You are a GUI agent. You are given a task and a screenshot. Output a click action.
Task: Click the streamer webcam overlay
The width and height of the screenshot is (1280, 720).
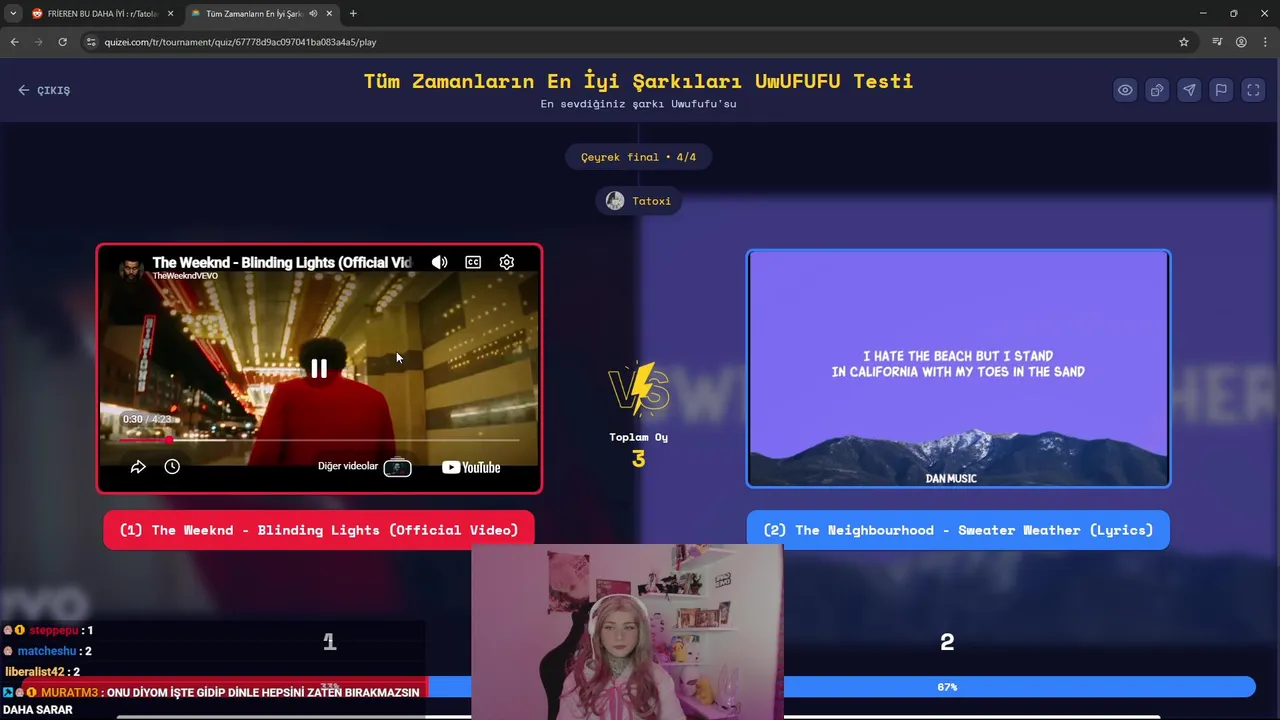click(627, 632)
